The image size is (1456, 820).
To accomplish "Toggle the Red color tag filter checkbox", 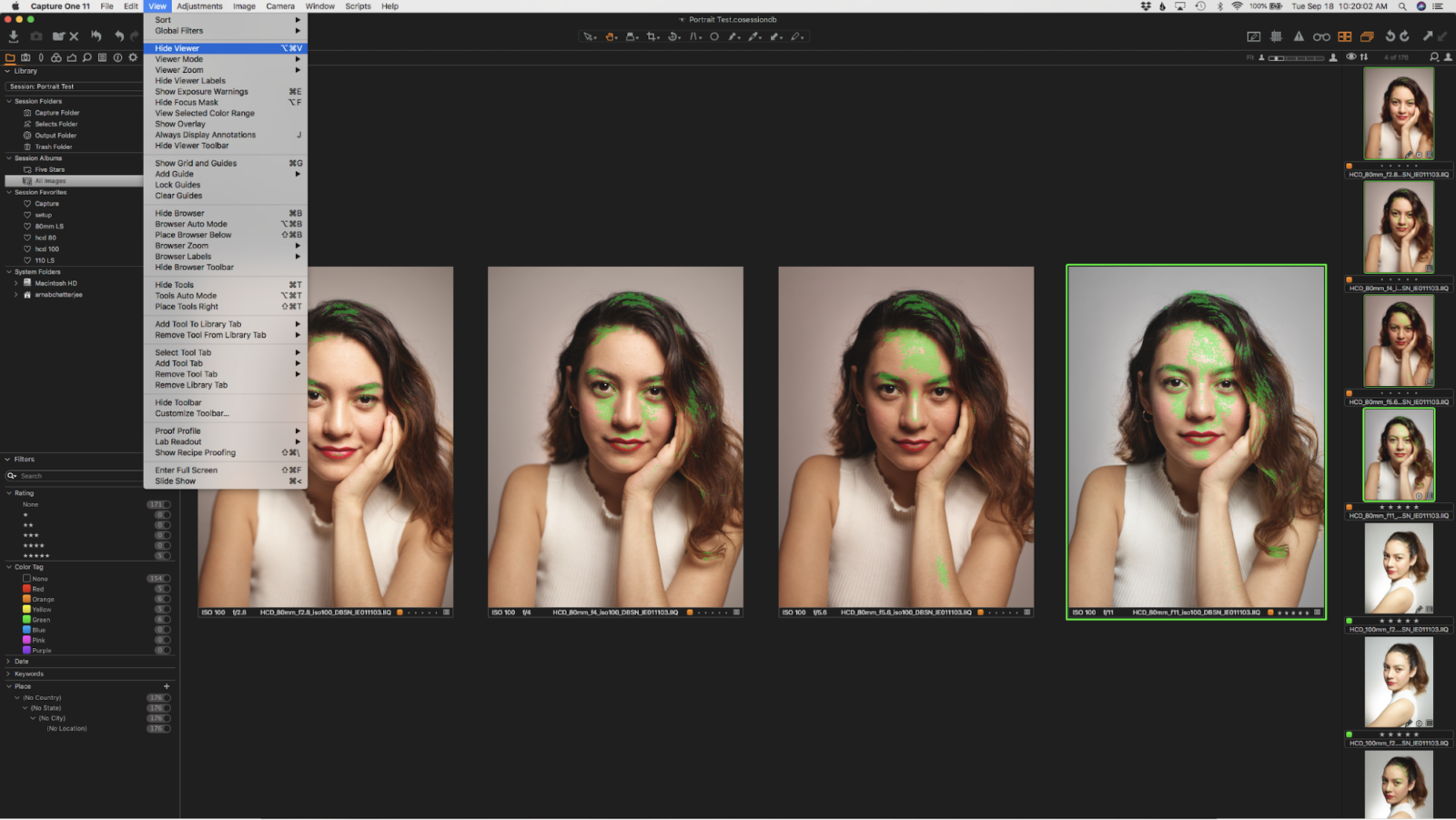I will point(26,589).
